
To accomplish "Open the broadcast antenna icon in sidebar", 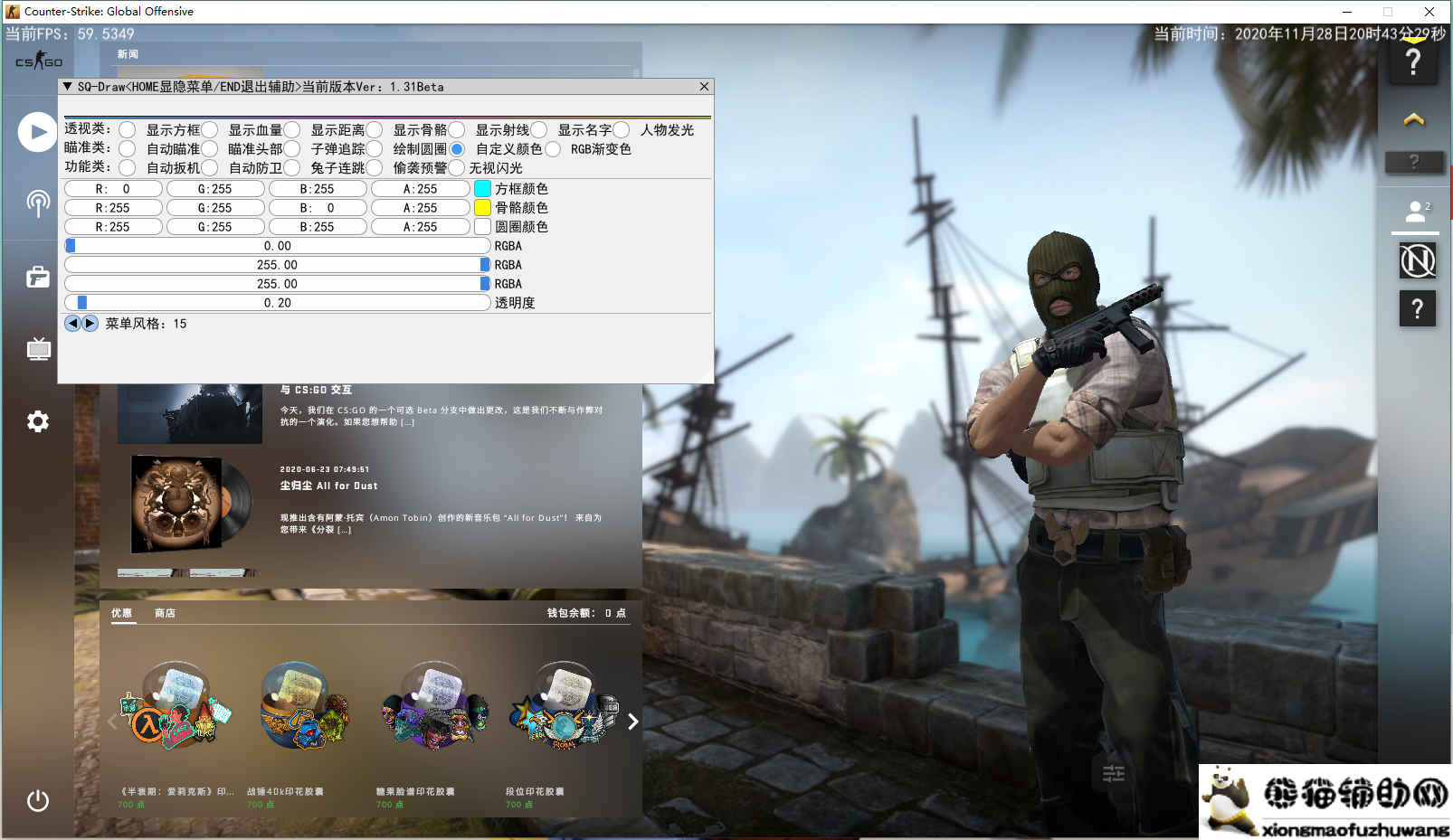I will click(x=38, y=203).
